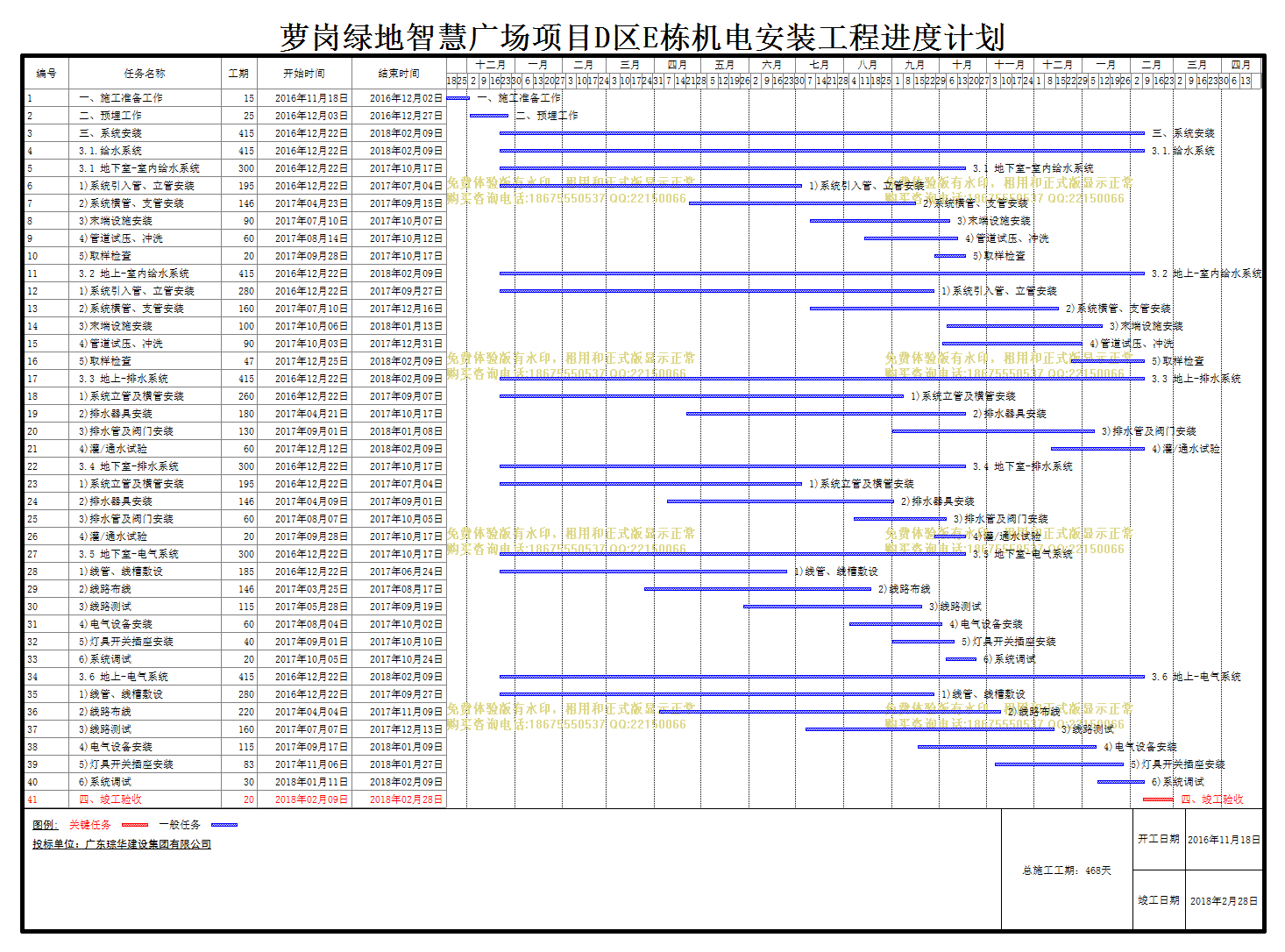This screenshot has width=1285, height=952.
Task: Select the 六月 month header
Action: [x=772, y=65]
